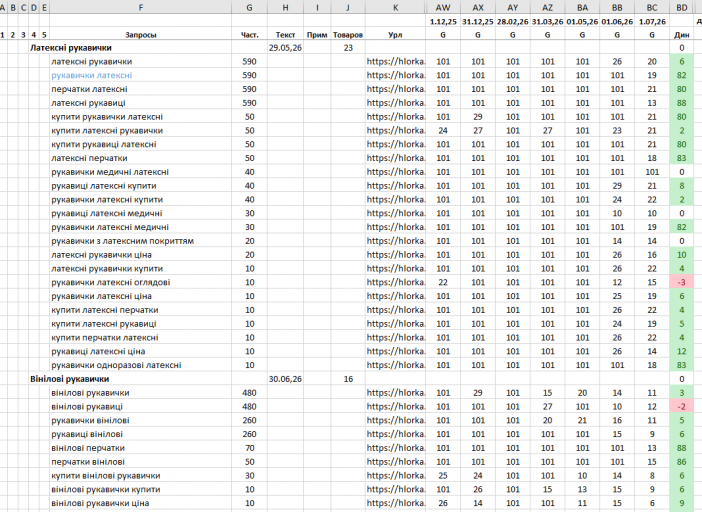
Task: Select date cell 31.12,25
Action: (478, 21)
